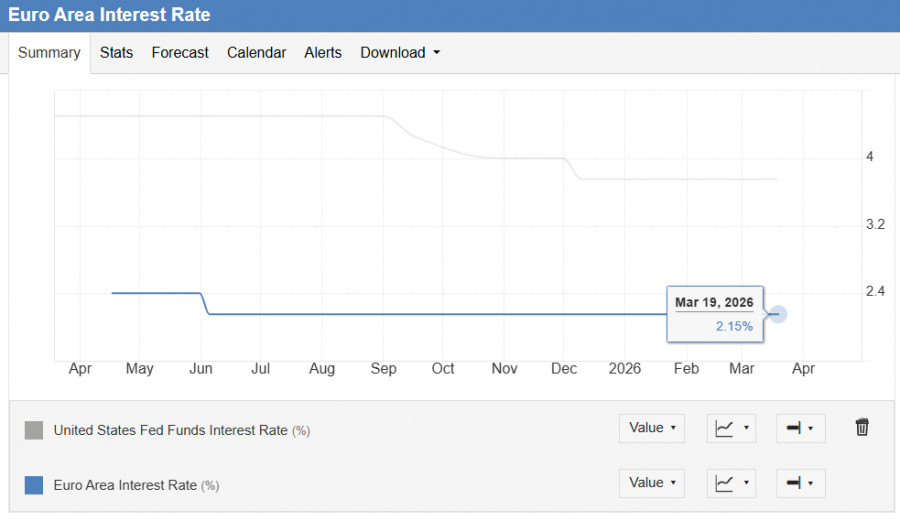900x521 pixels.
Task: Open axis position menu for Euro Area
Action: tap(800, 484)
